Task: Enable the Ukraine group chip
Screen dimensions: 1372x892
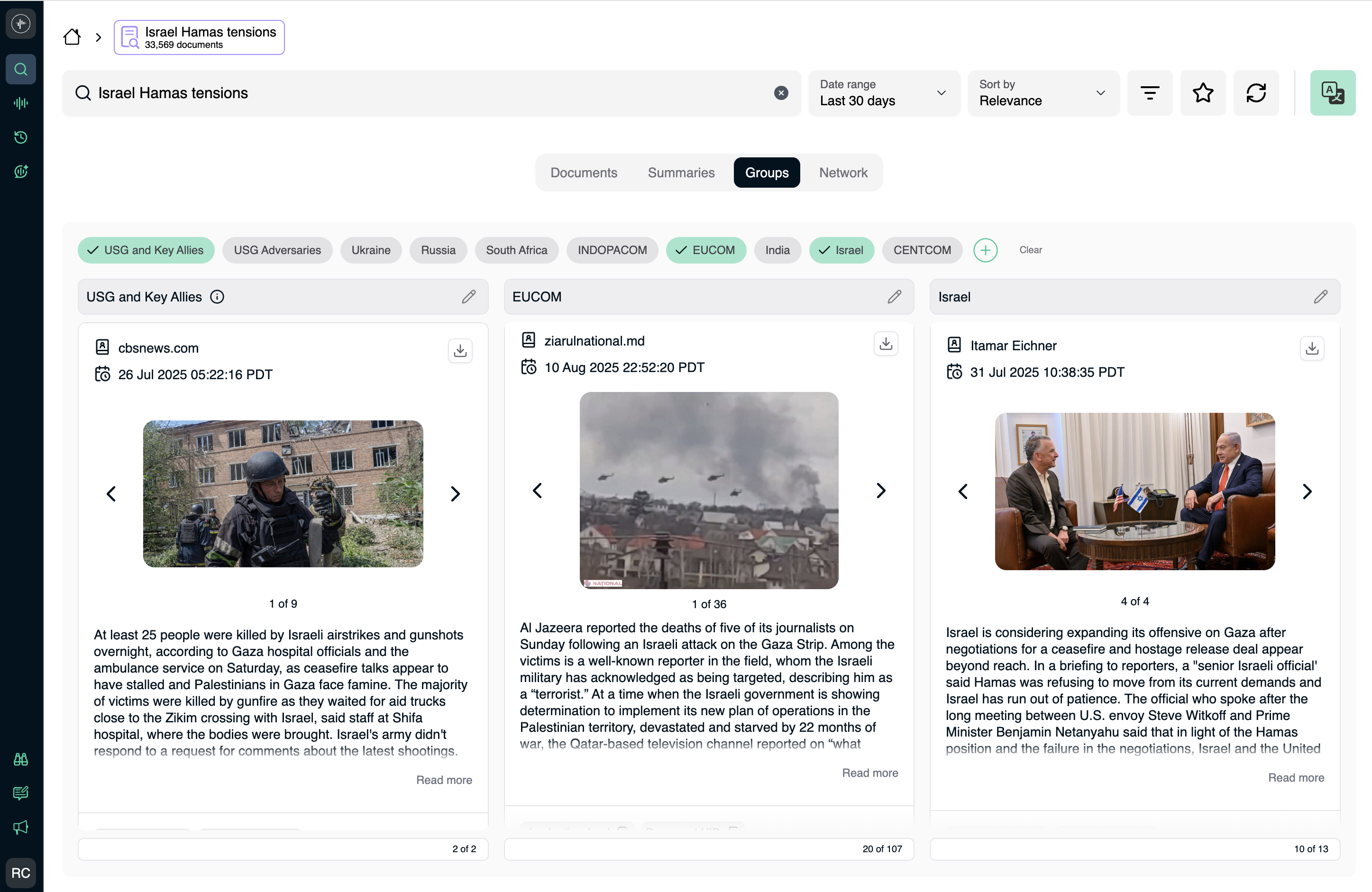Action: pos(371,250)
